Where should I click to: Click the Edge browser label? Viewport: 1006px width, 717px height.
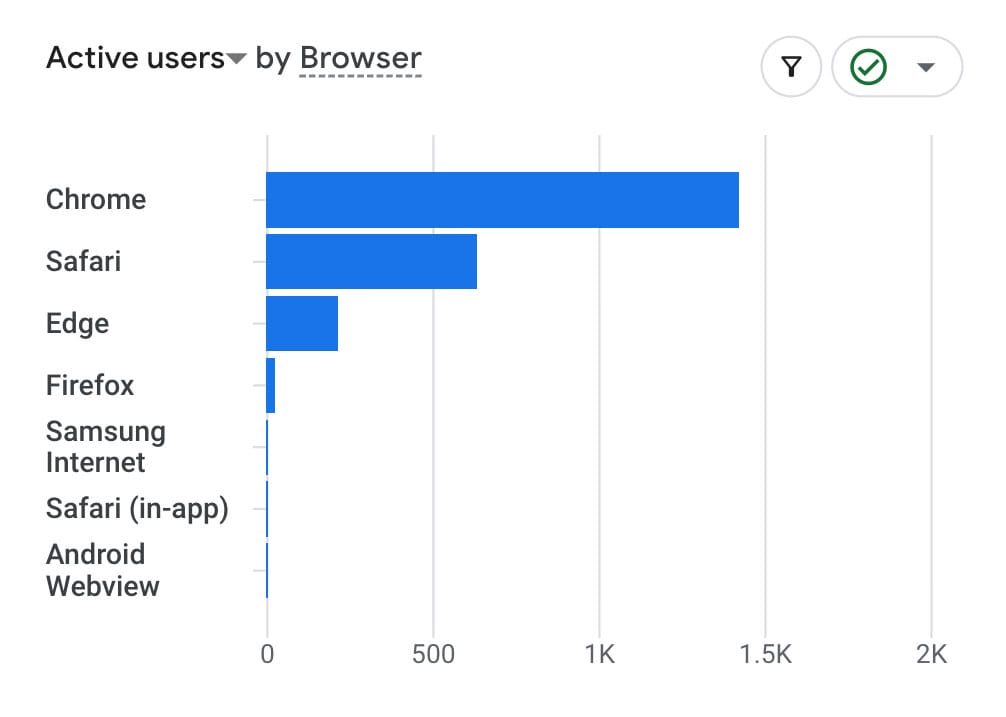77,324
